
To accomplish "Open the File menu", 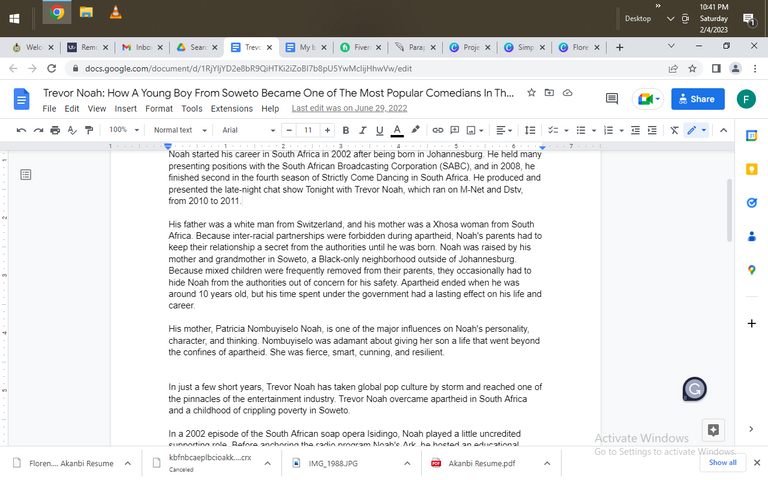I will point(49,109).
